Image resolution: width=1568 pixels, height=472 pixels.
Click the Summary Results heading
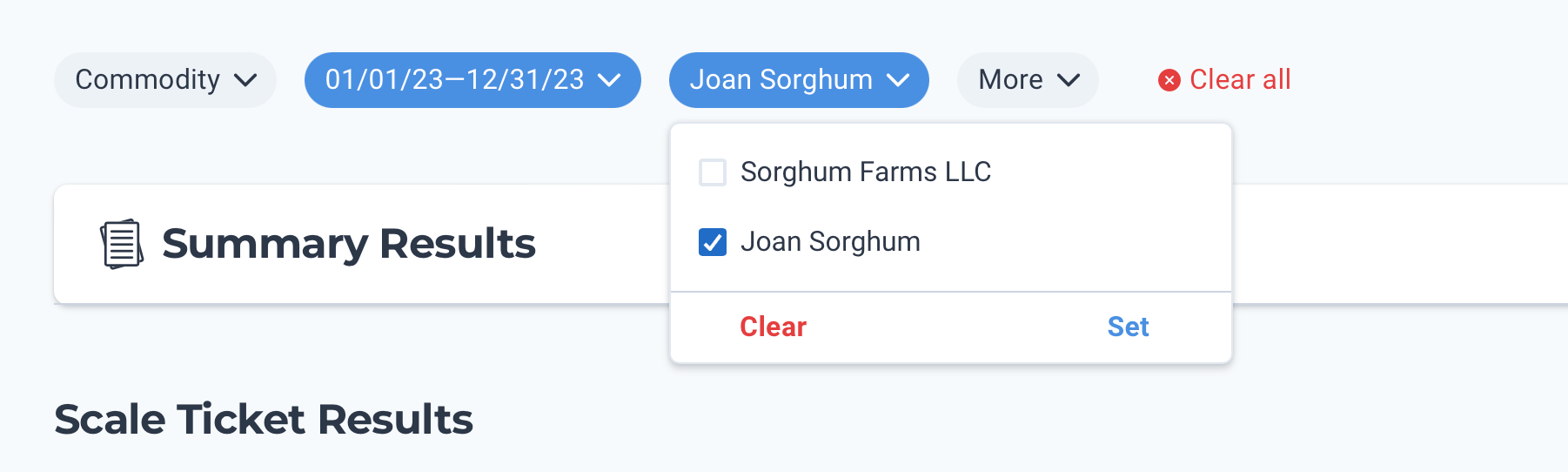[348, 244]
